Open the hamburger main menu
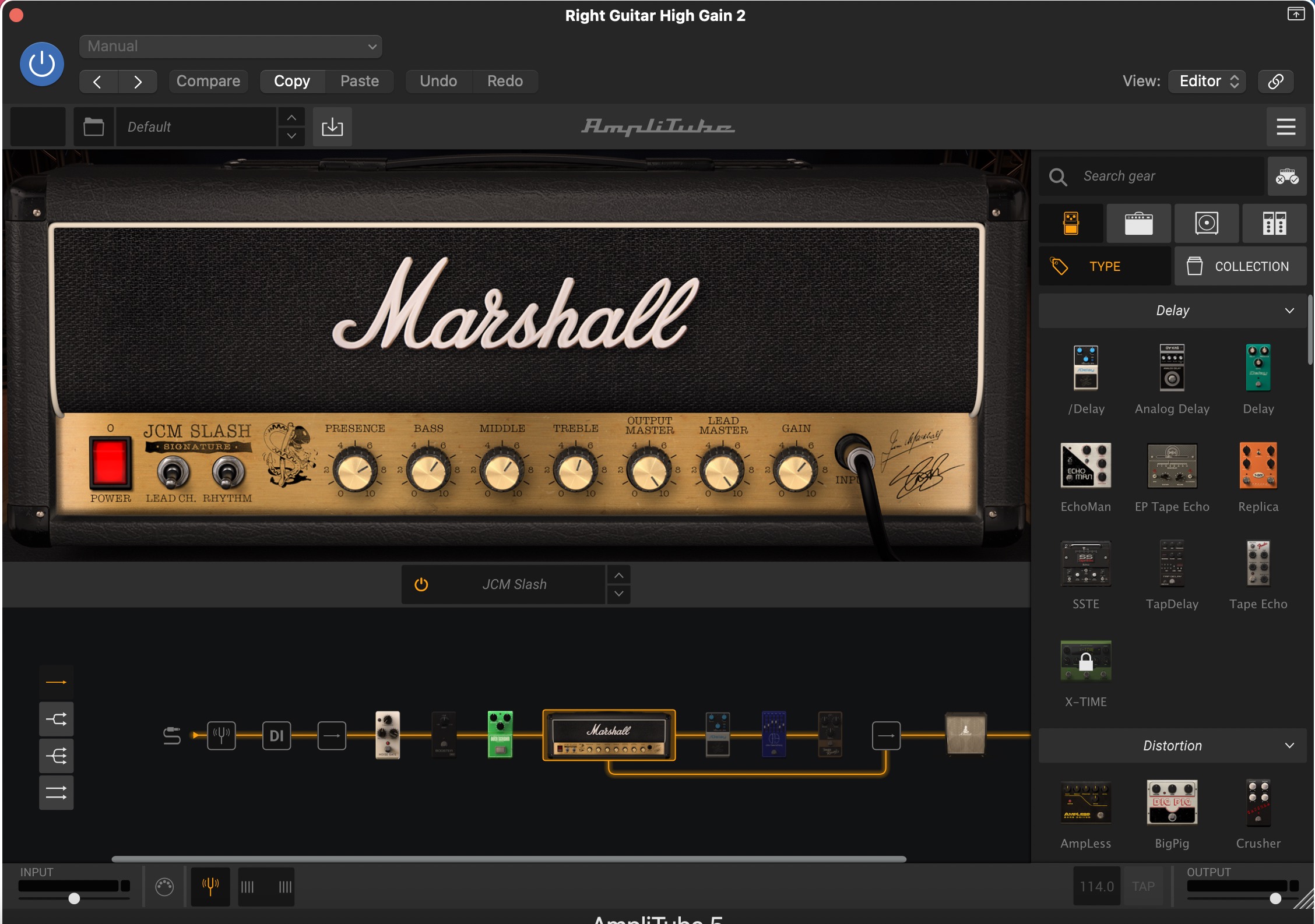1315x924 pixels. [x=1286, y=126]
